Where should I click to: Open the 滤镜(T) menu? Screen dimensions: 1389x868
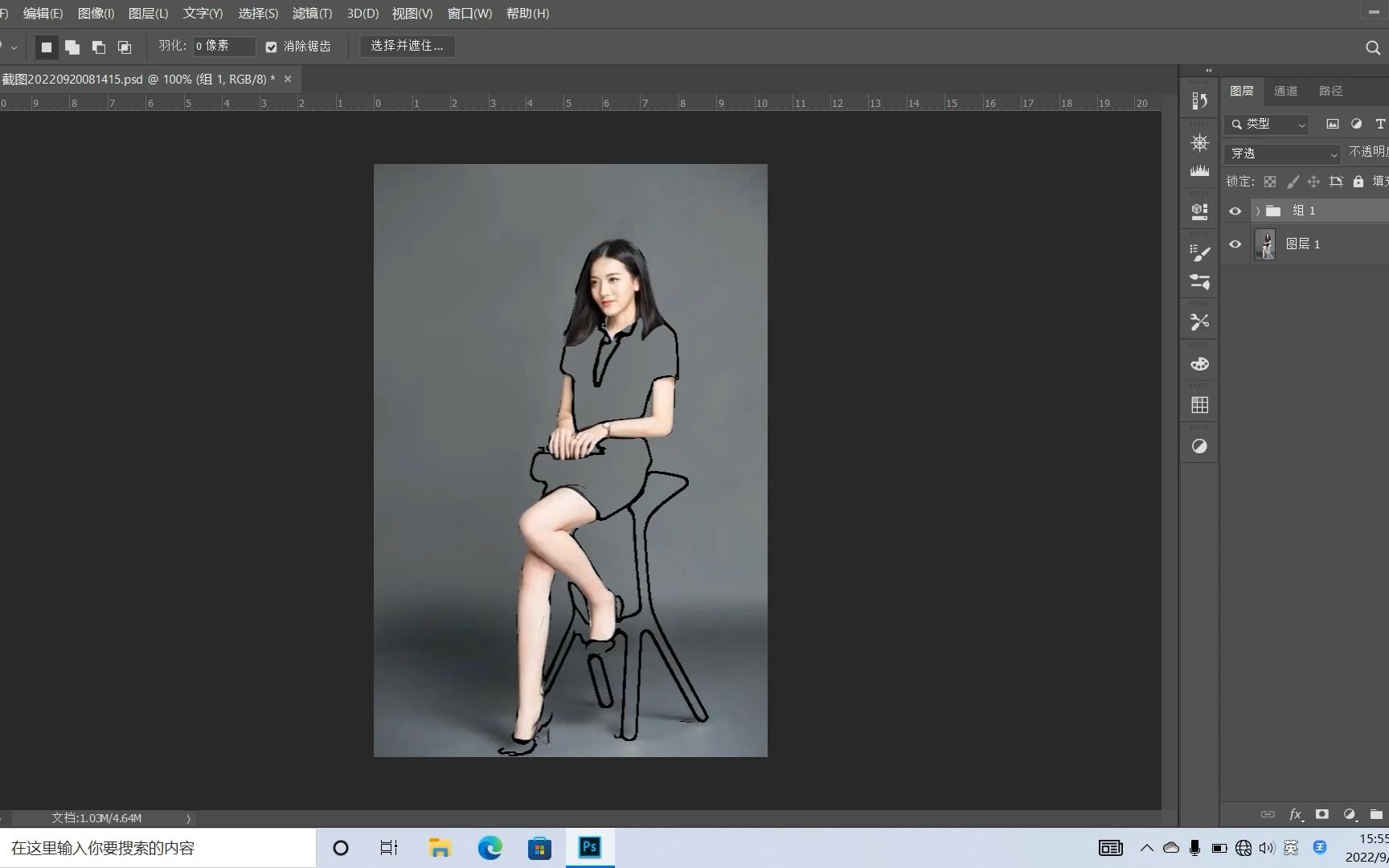coord(311,14)
